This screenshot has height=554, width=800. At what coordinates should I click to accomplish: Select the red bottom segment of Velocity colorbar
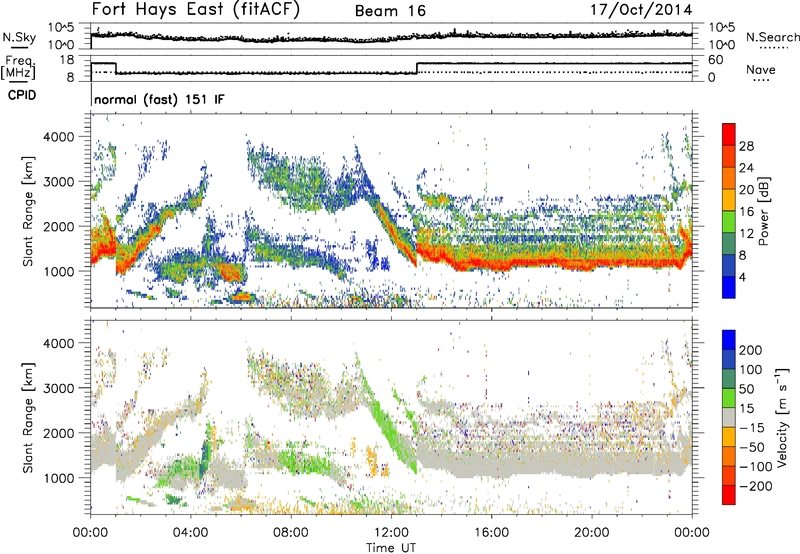729,495
